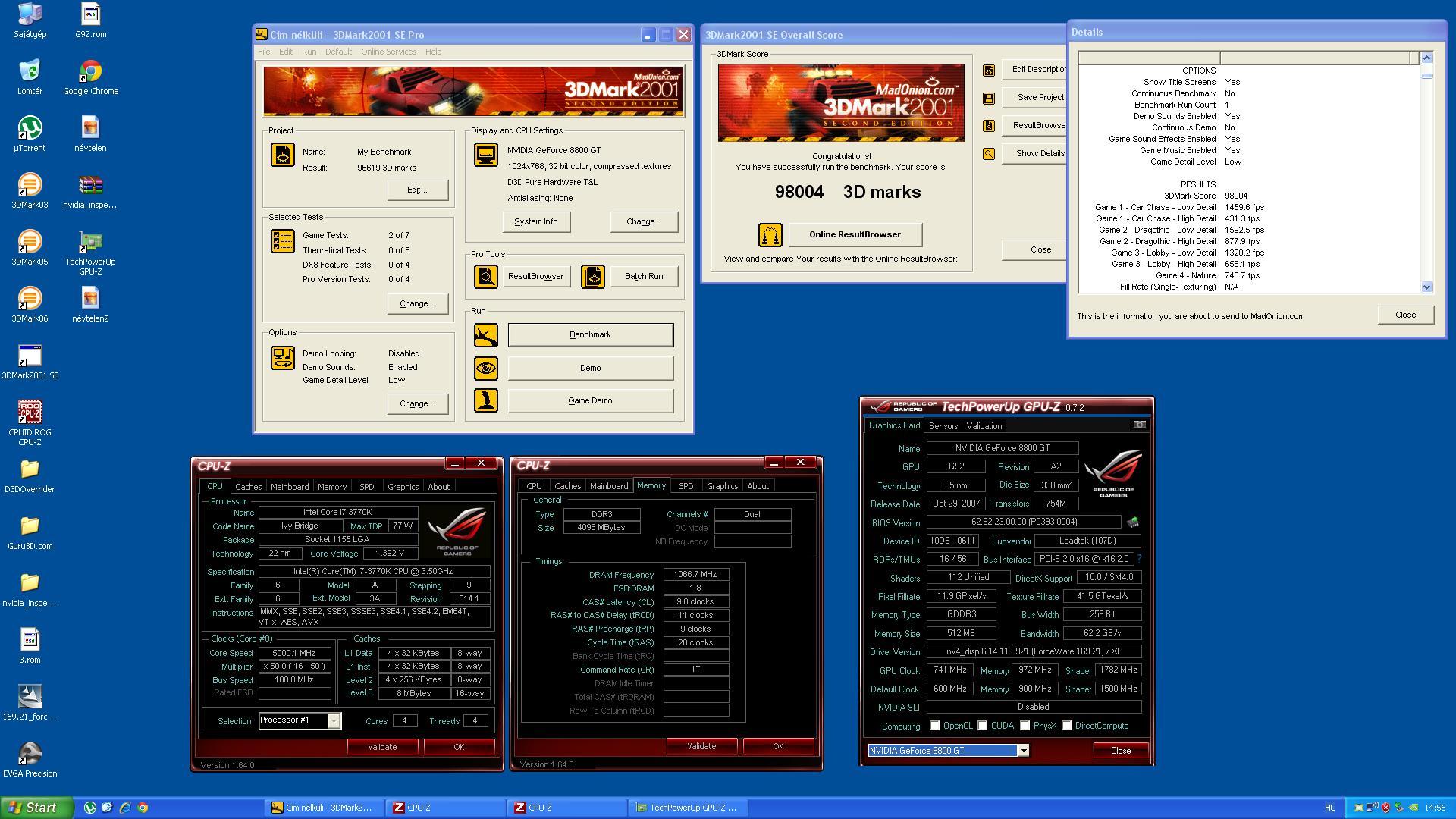Click the Windows Start button
The width and height of the screenshot is (1456, 819).
(x=36, y=808)
